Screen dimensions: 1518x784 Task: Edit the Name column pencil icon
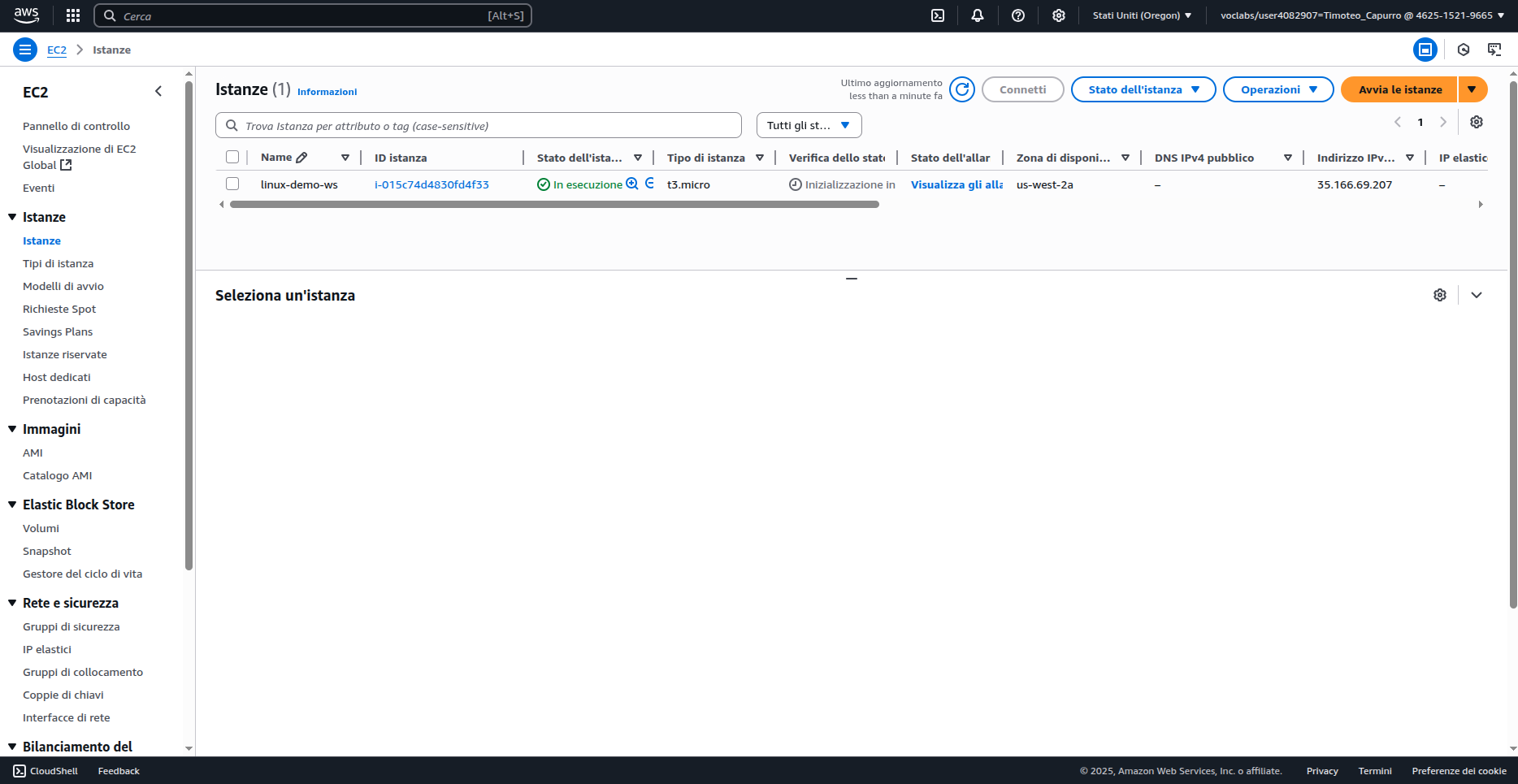[301, 158]
